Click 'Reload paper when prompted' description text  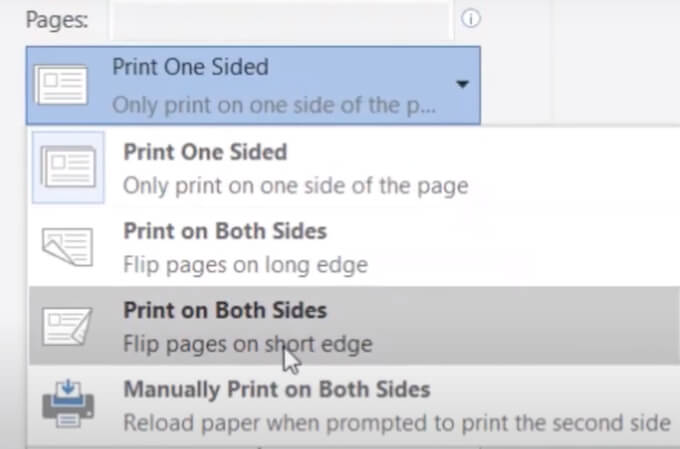click(396, 422)
